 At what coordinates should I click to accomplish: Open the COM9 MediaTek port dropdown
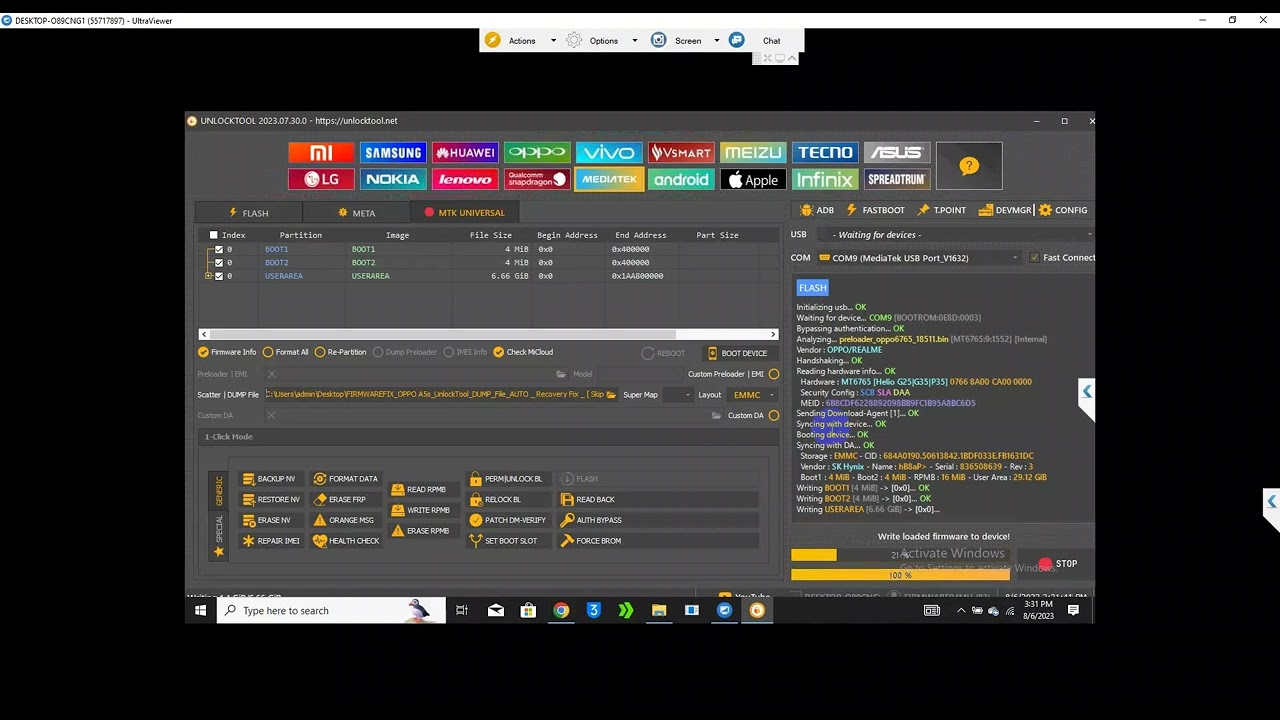pyautogui.click(x=919, y=258)
